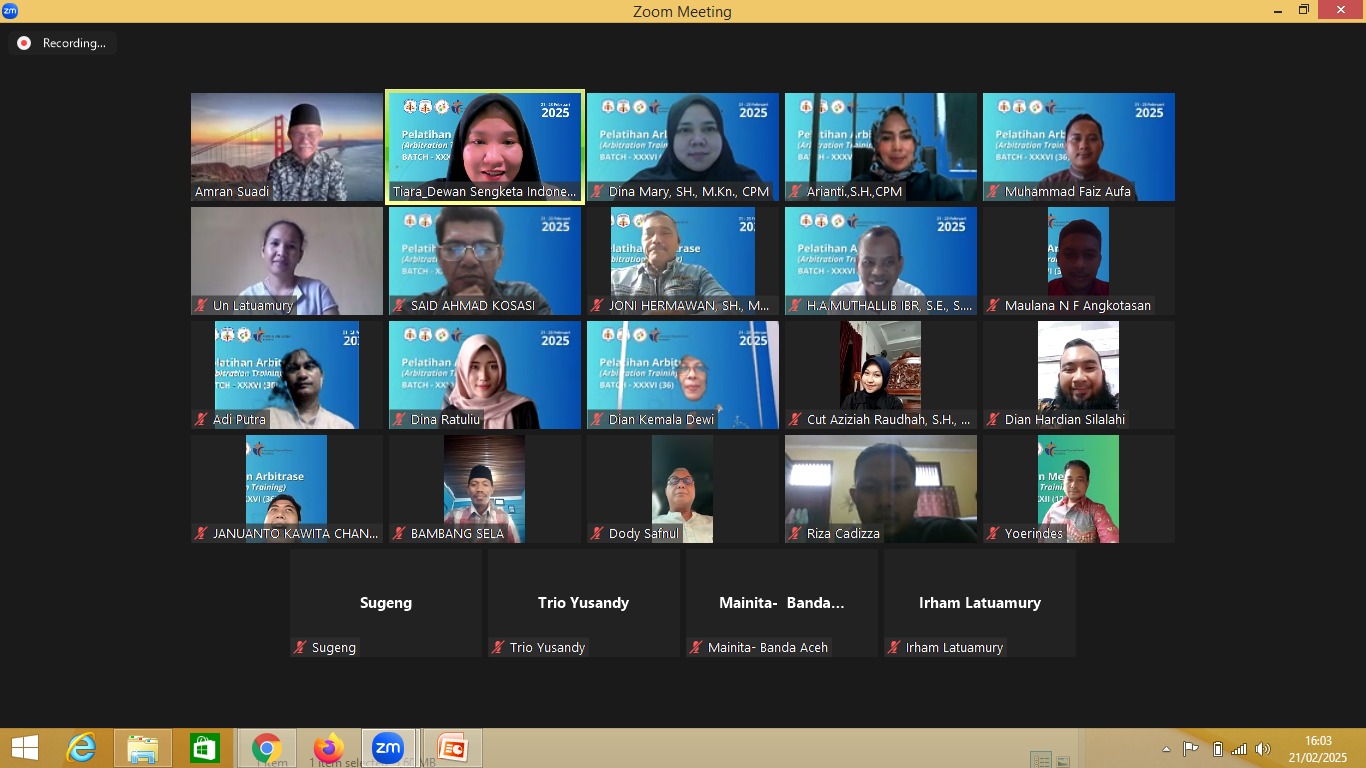Open the Action Center flag icon
Screen dimensions: 1366x768
[1190, 749]
